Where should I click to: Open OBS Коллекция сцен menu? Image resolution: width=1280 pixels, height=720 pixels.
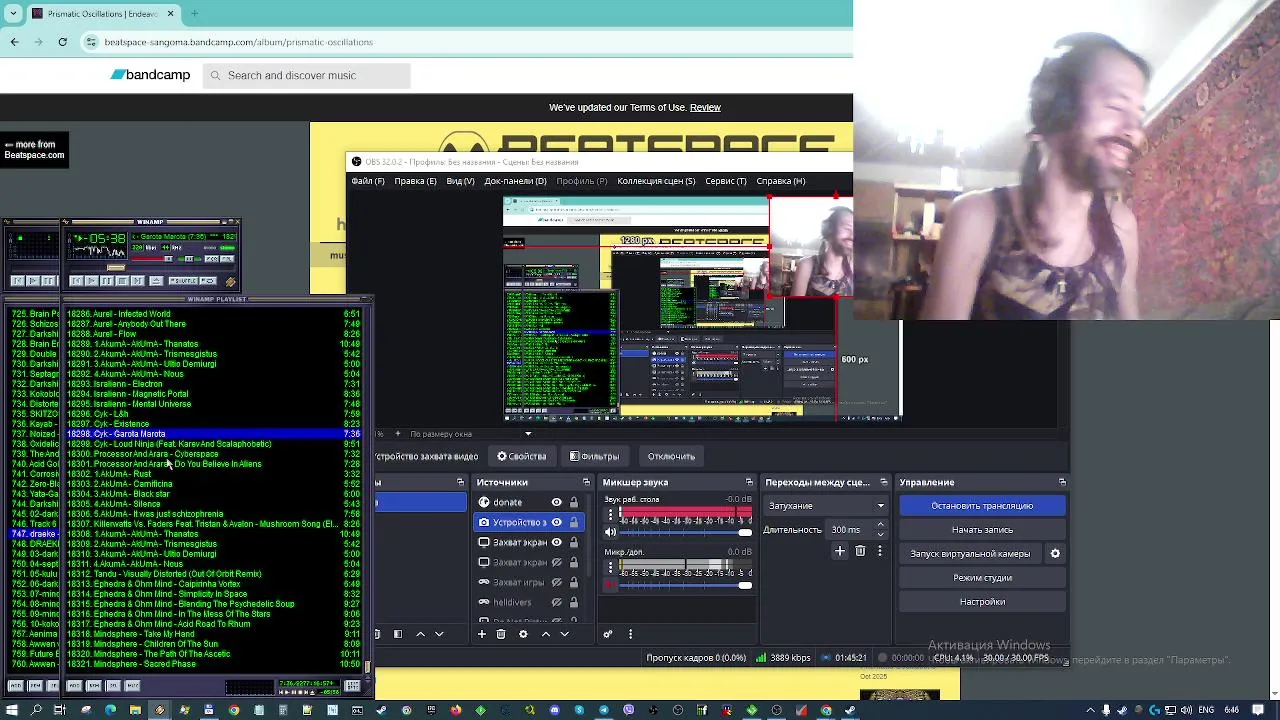656,181
